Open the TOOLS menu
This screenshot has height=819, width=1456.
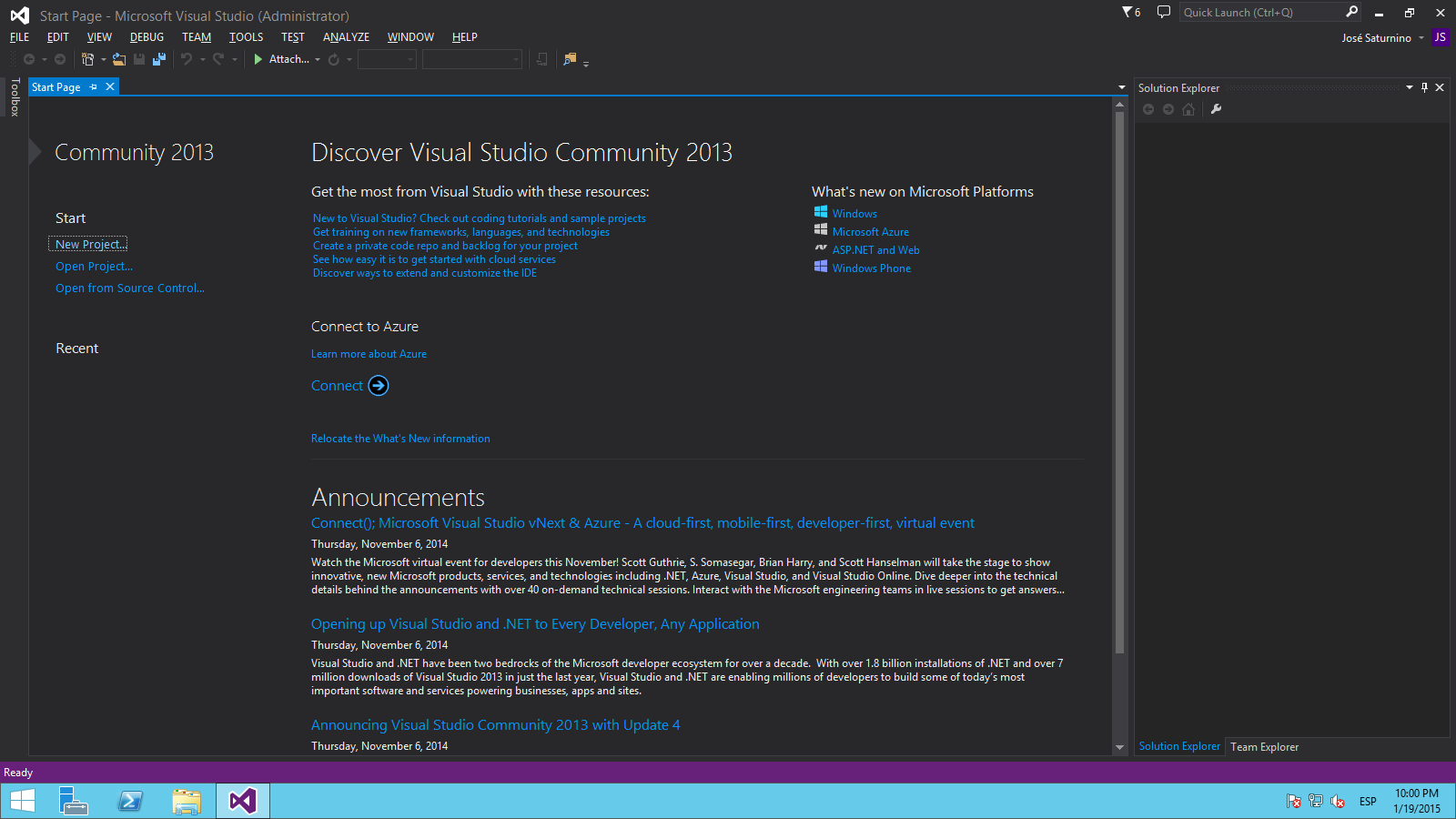pos(246,37)
